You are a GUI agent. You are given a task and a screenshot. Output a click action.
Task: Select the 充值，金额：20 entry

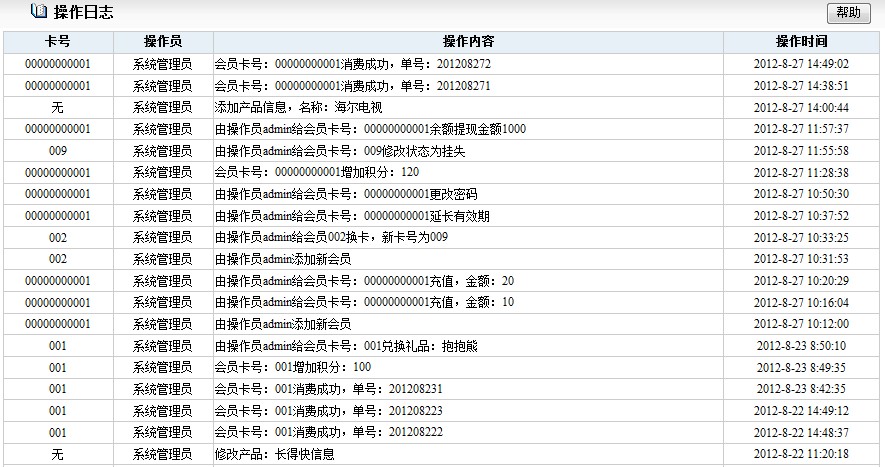[364, 281]
